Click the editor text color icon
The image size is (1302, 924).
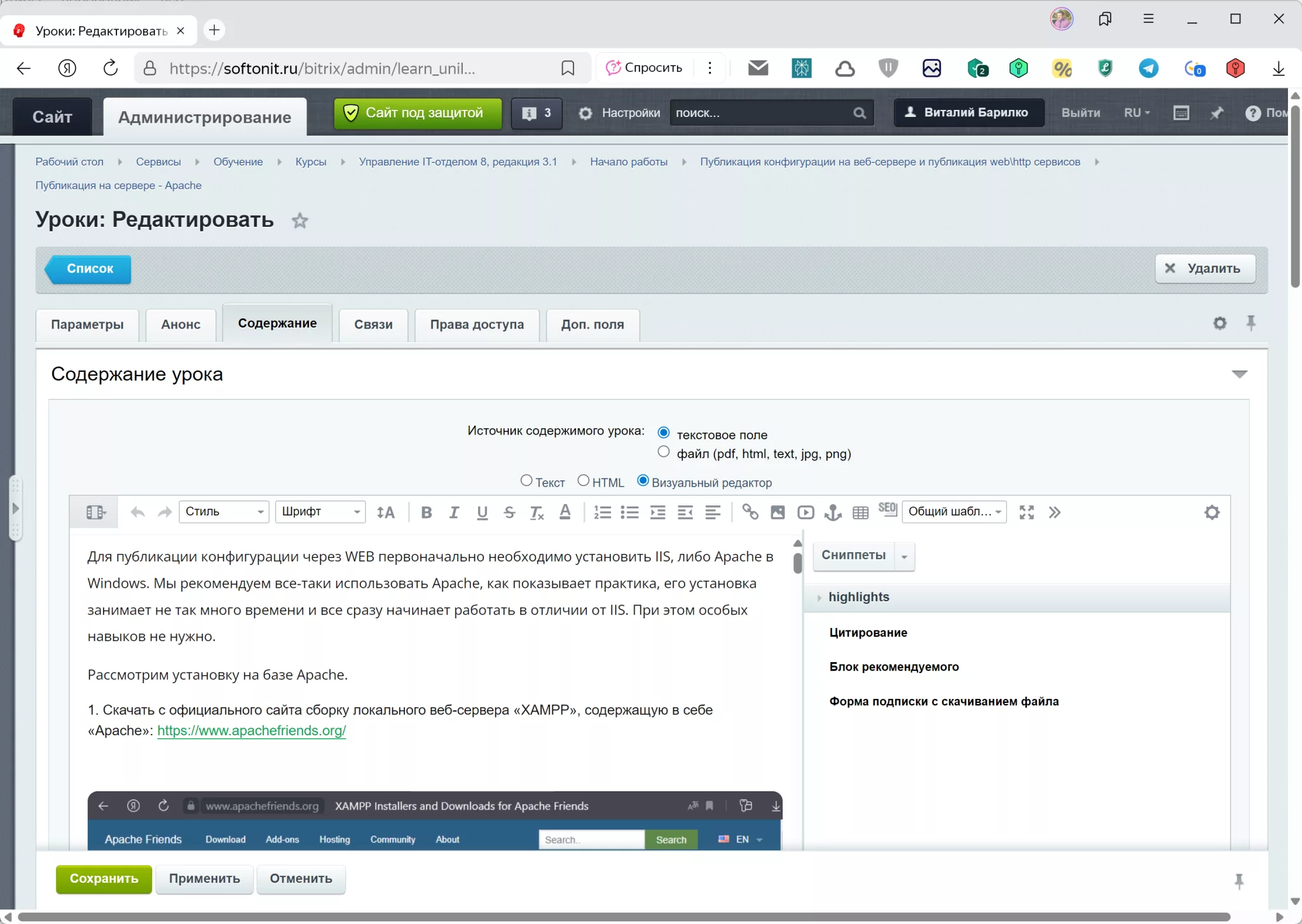click(x=565, y=512)
